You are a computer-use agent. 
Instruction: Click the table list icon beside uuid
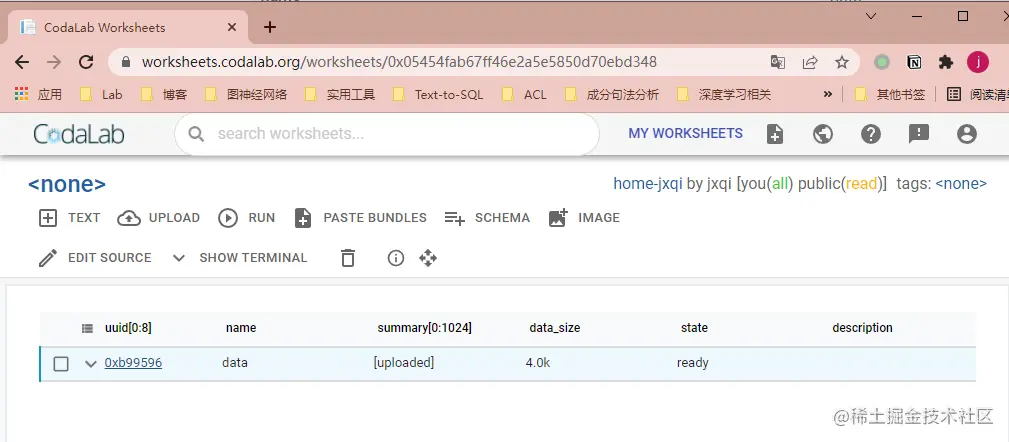point(88,328)
